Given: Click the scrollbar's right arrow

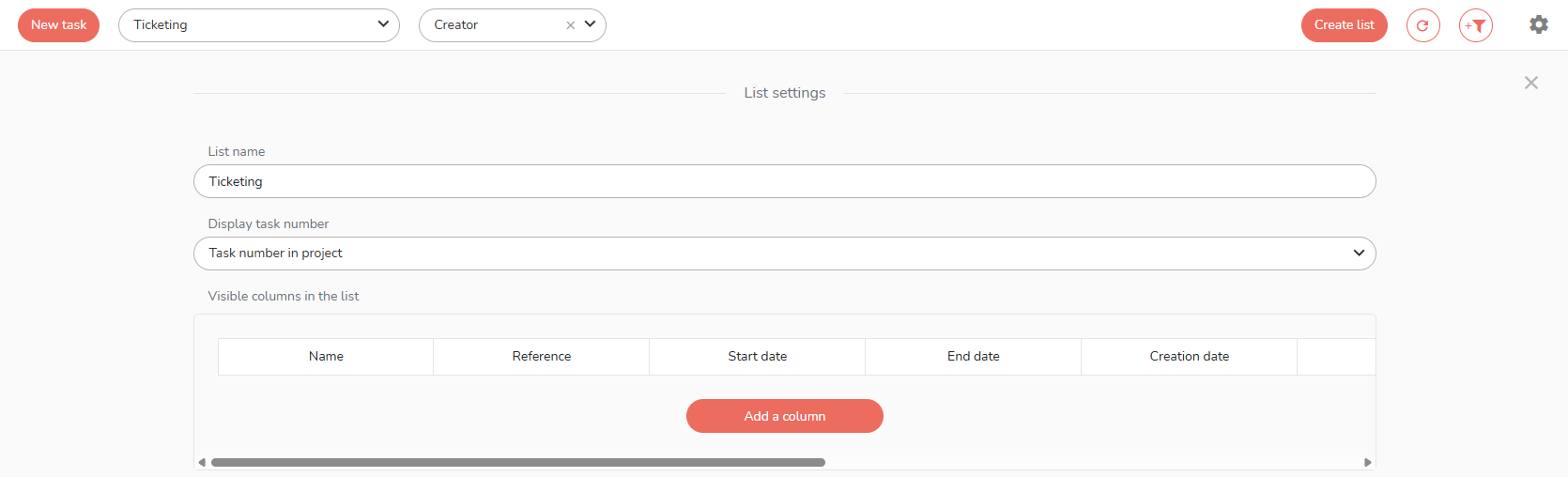Looking at the screenshot, I should click(1367, 462).
